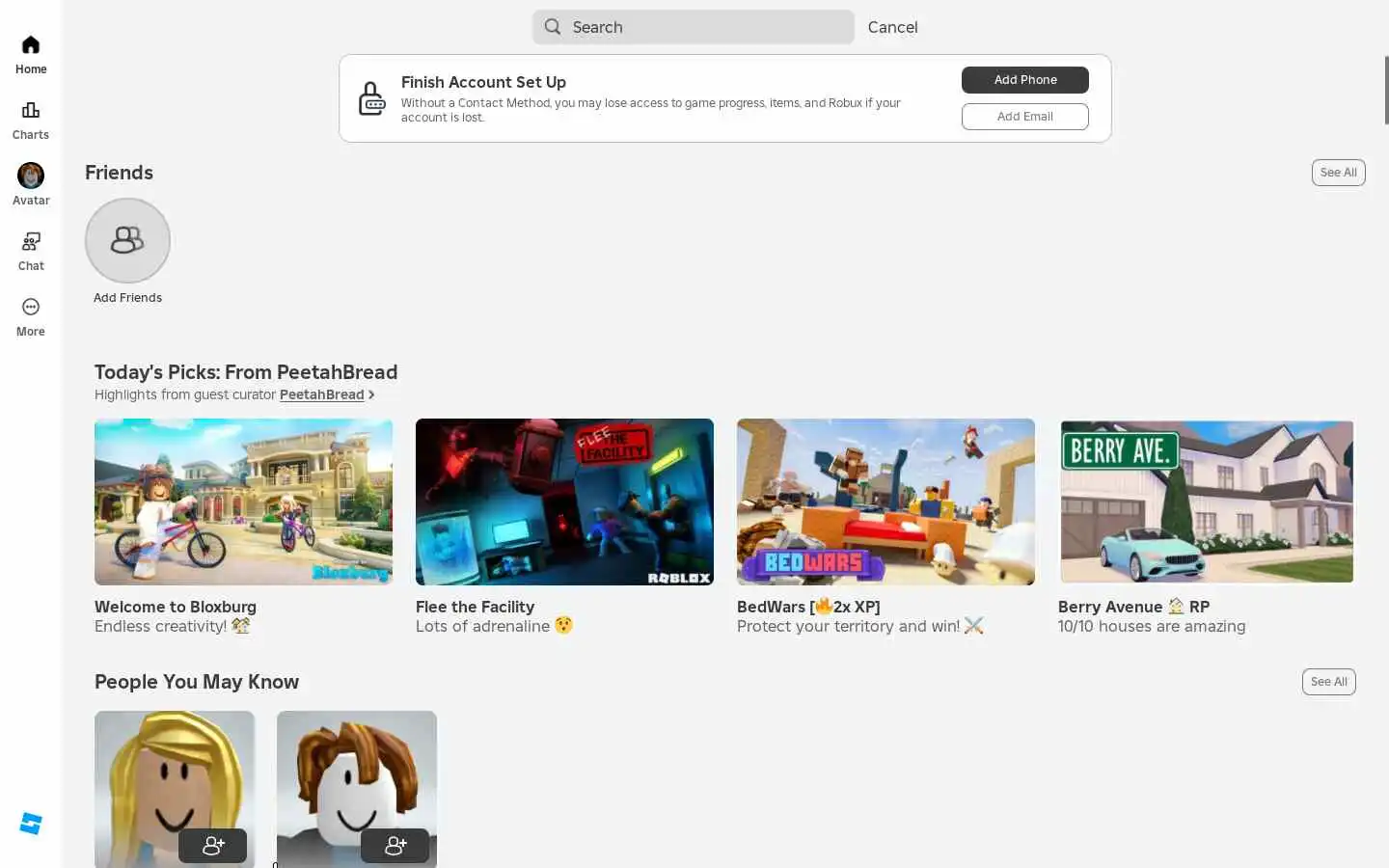Click the BedWars [2x XP] title
1389x868 pixels.
pos(808,607)
